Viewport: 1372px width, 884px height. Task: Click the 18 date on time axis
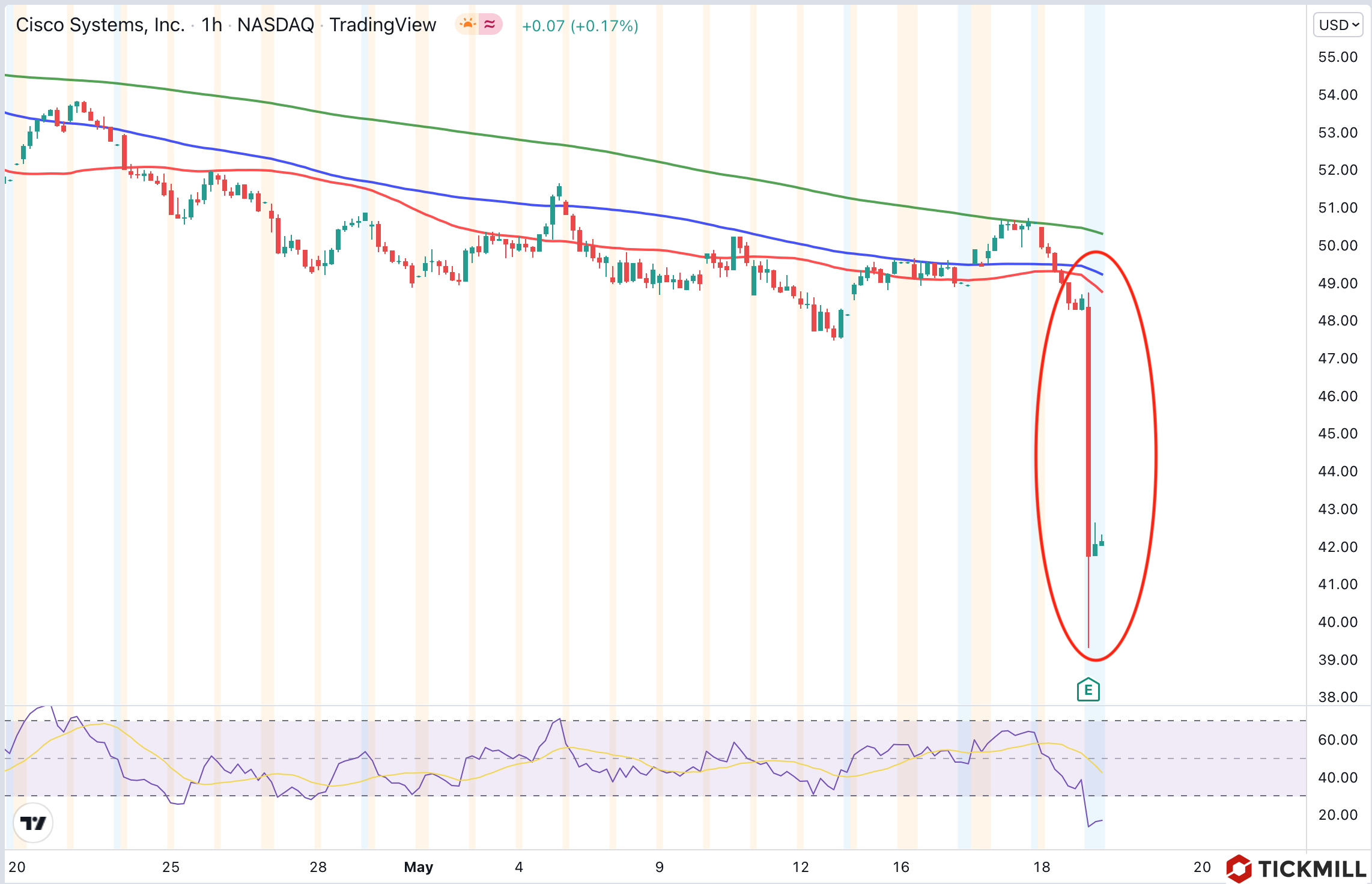(x=1042, y=867)
